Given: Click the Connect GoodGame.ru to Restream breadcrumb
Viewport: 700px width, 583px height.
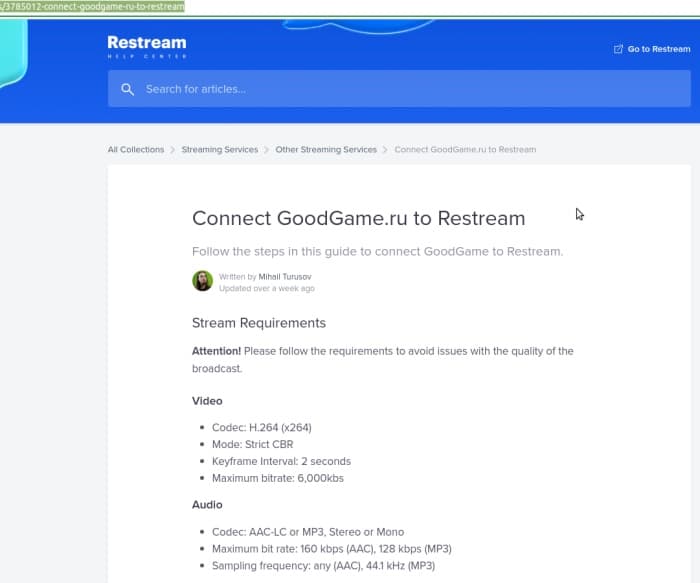Looking at the screenshot, I should 465,150.
